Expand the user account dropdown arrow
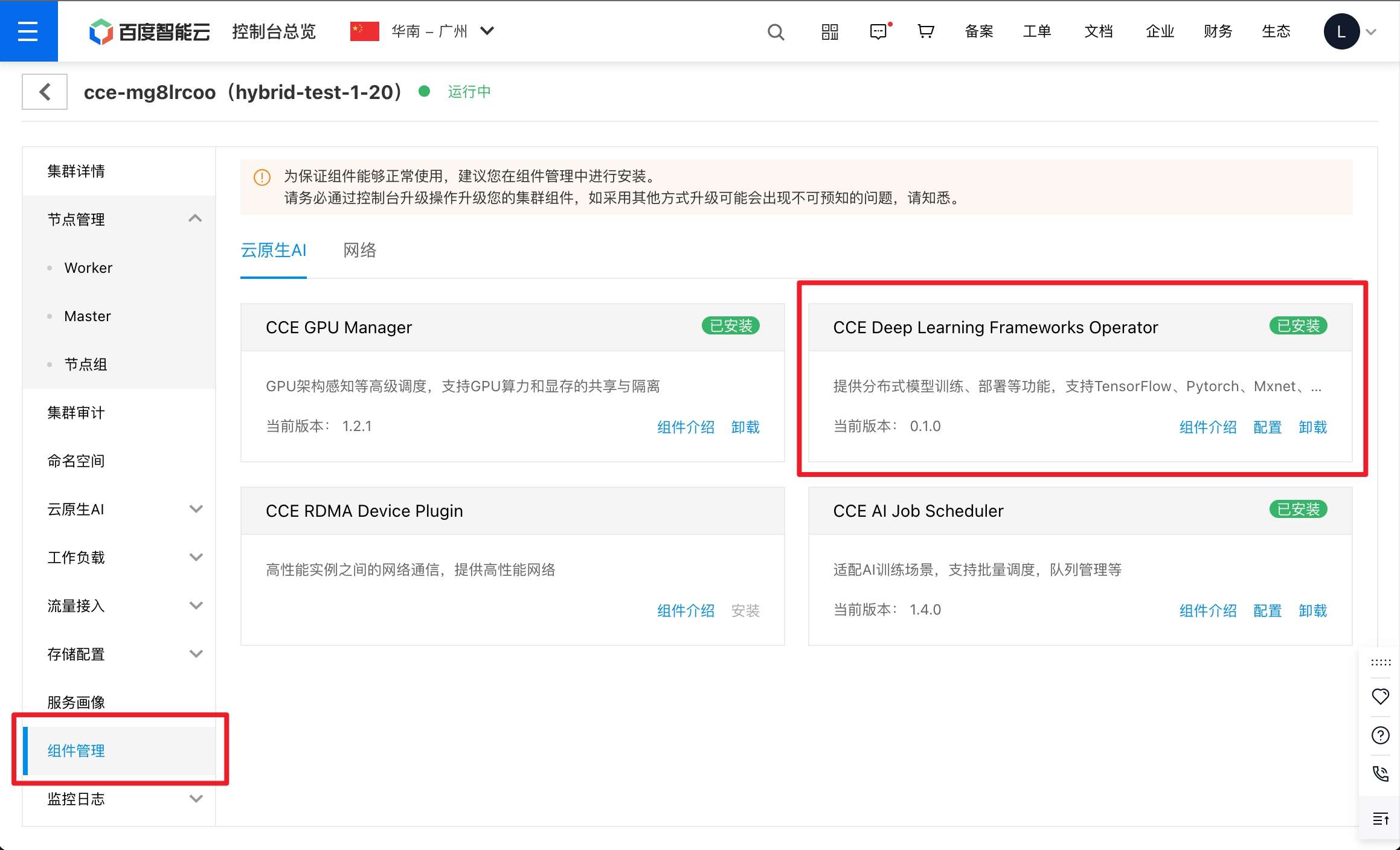 pos(1371,32)
